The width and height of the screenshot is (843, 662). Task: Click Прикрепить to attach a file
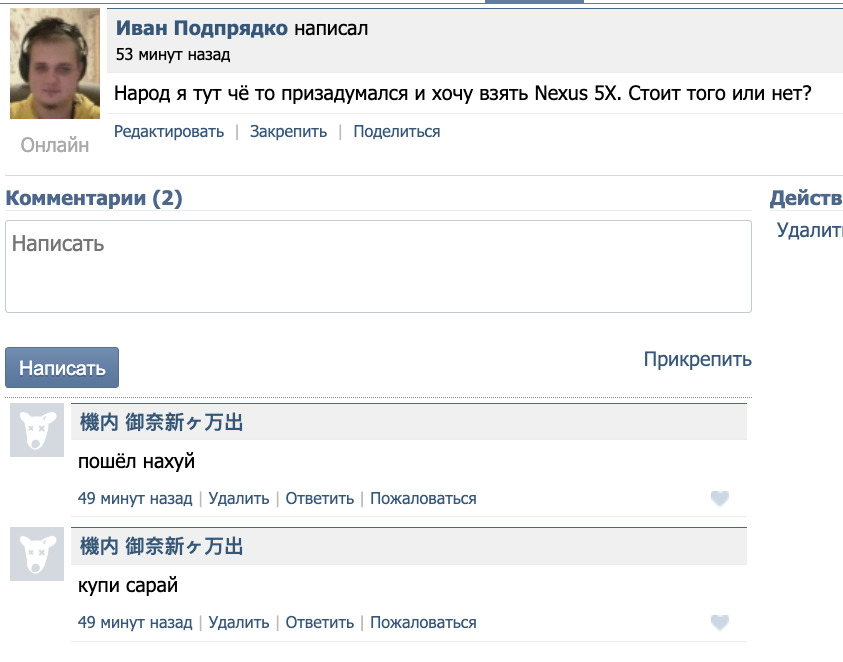(697, 359)
